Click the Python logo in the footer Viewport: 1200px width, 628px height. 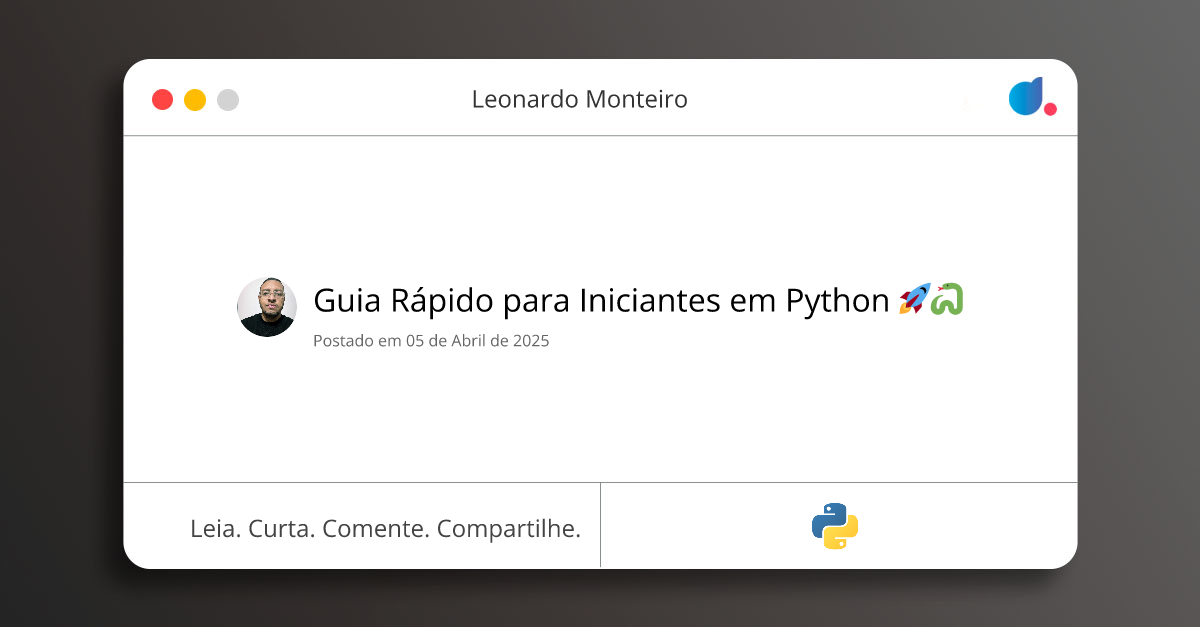pyautogui.click(x=835, y=526)
